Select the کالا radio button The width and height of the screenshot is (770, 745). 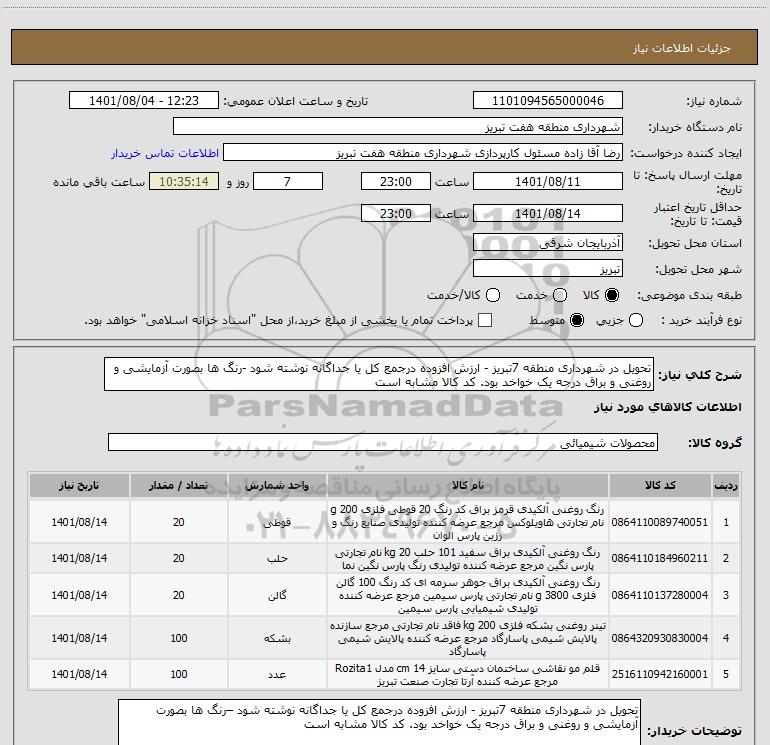(612, 295)
